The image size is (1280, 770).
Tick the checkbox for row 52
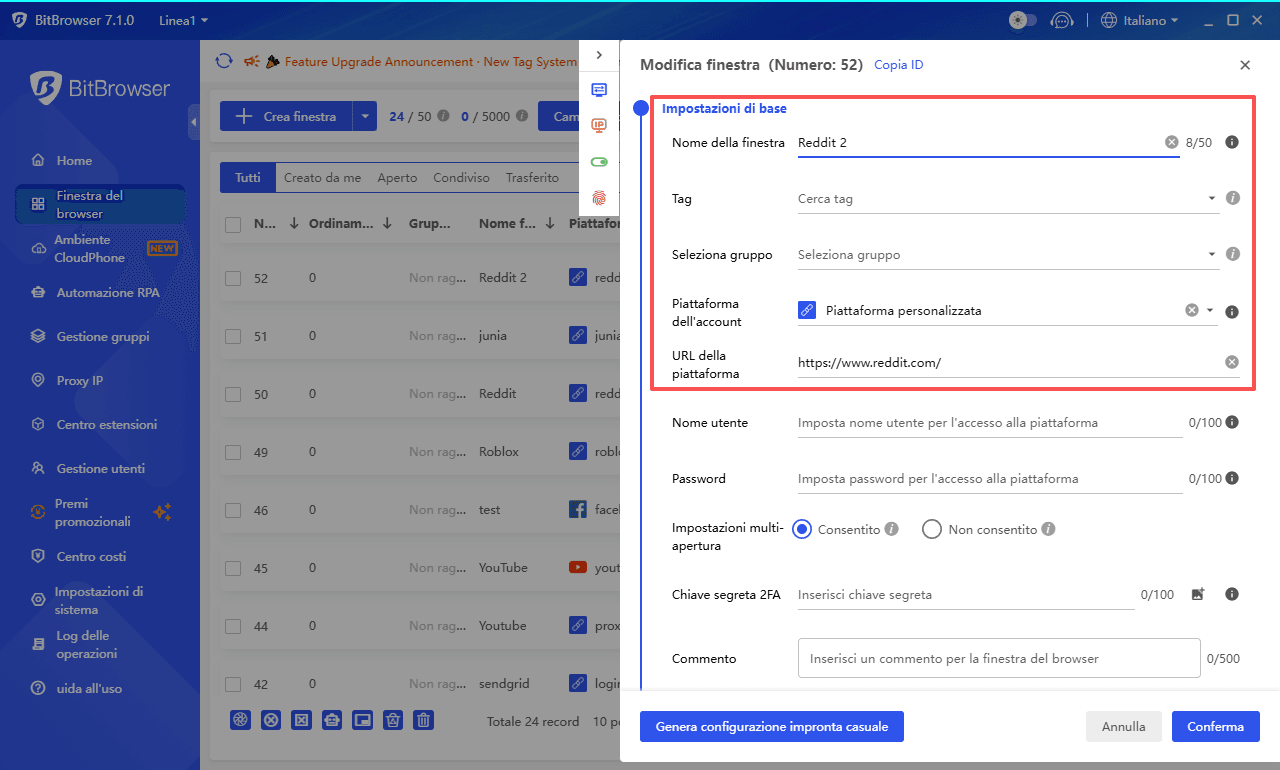pyautogui.click(x=233, y=278)
